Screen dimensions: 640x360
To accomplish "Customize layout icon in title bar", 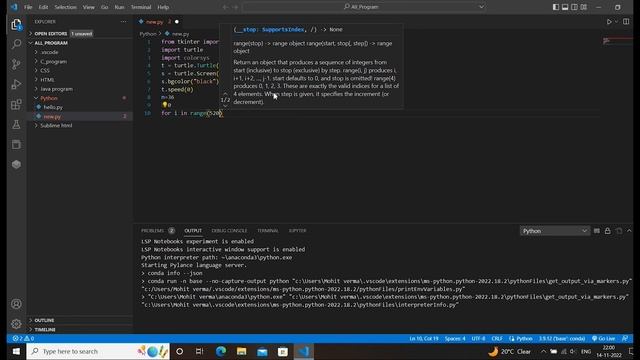I will coord(584,7).
